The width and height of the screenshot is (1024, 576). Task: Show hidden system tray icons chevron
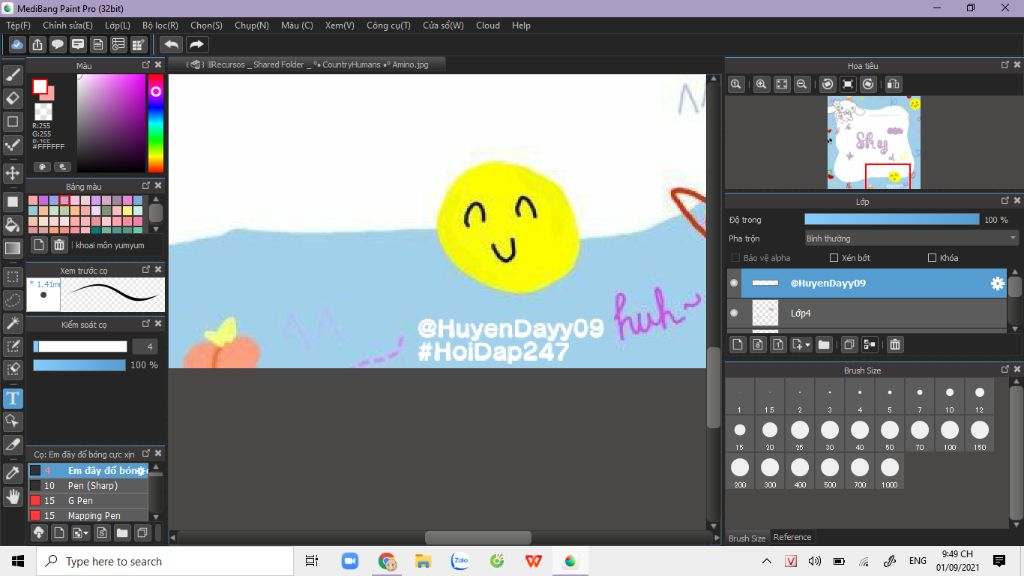(767, 561)
